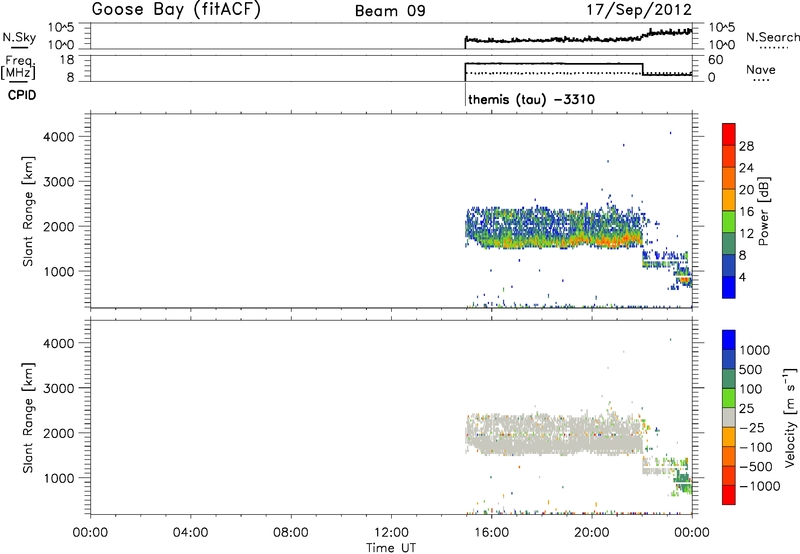This screenshot has width=800, height=554.
Task: Click the gray band of Velocity colorbar
Action: tap(729, 418)
